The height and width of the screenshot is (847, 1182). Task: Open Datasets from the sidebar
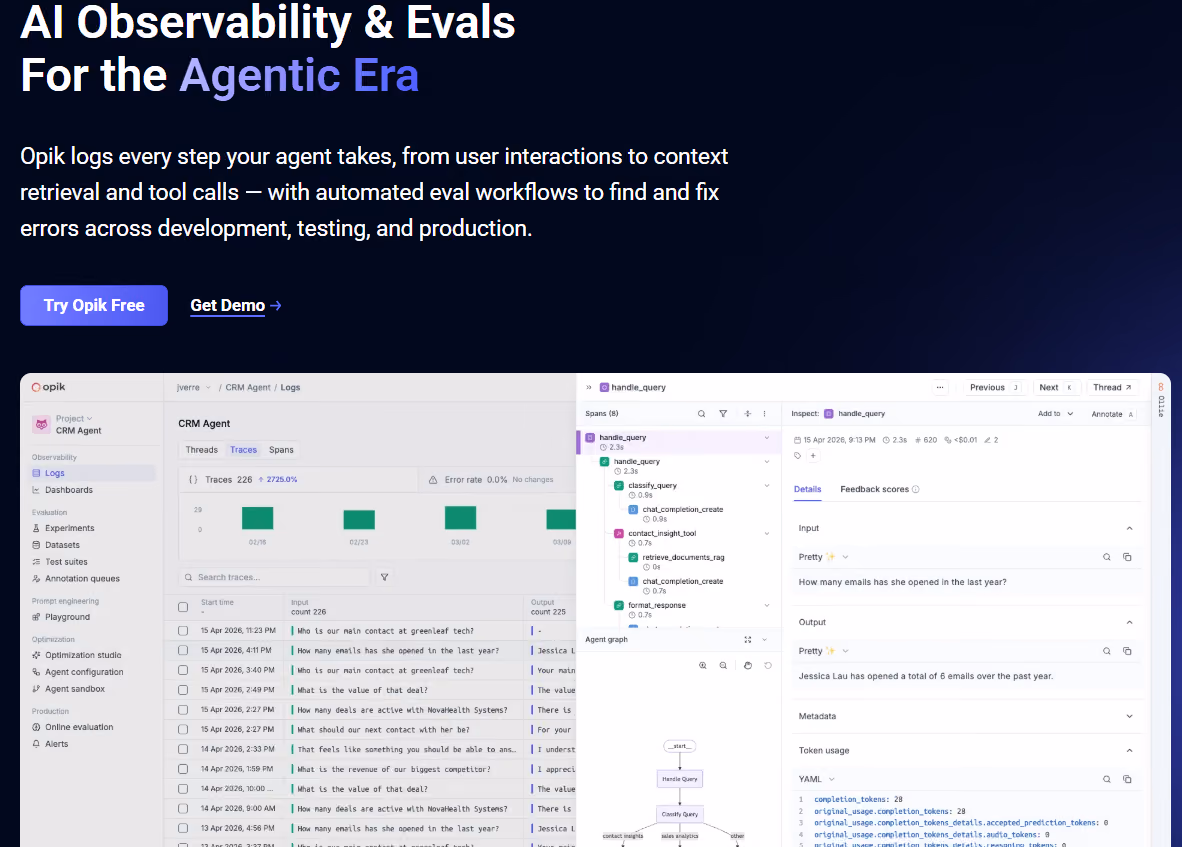[62, 545]
